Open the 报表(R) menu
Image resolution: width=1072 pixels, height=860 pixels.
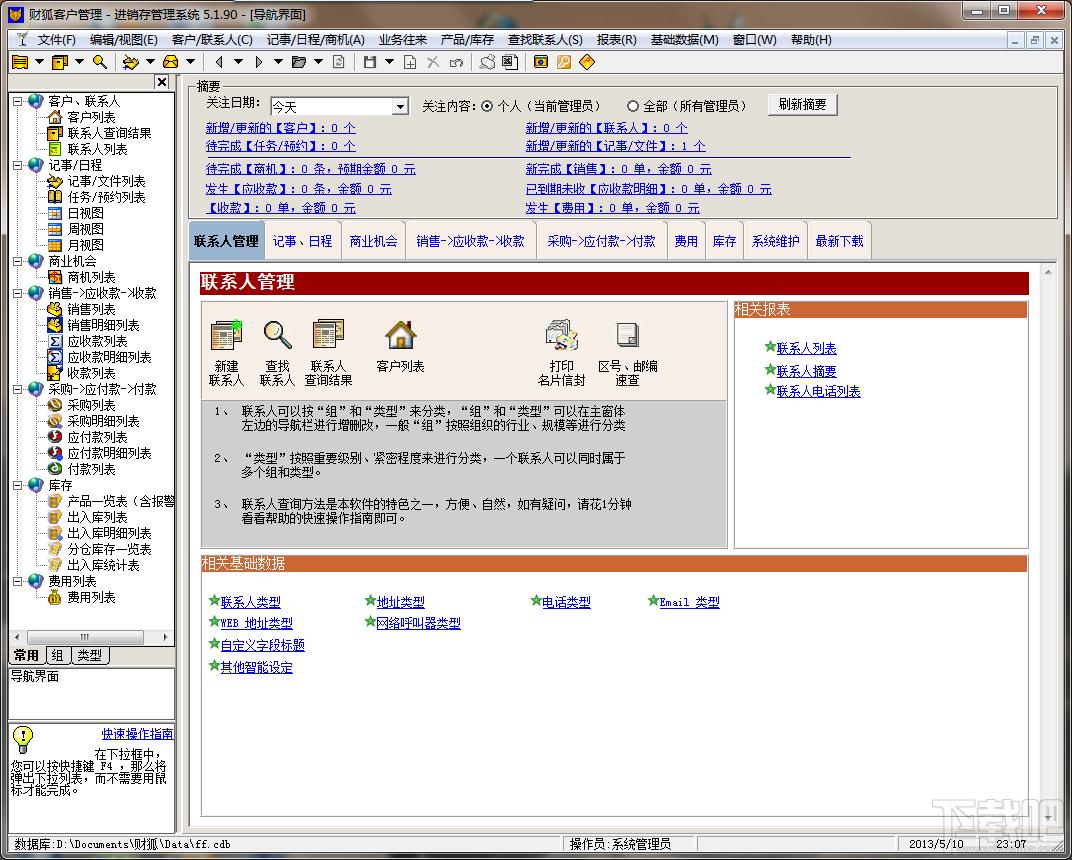pos(617,40)
